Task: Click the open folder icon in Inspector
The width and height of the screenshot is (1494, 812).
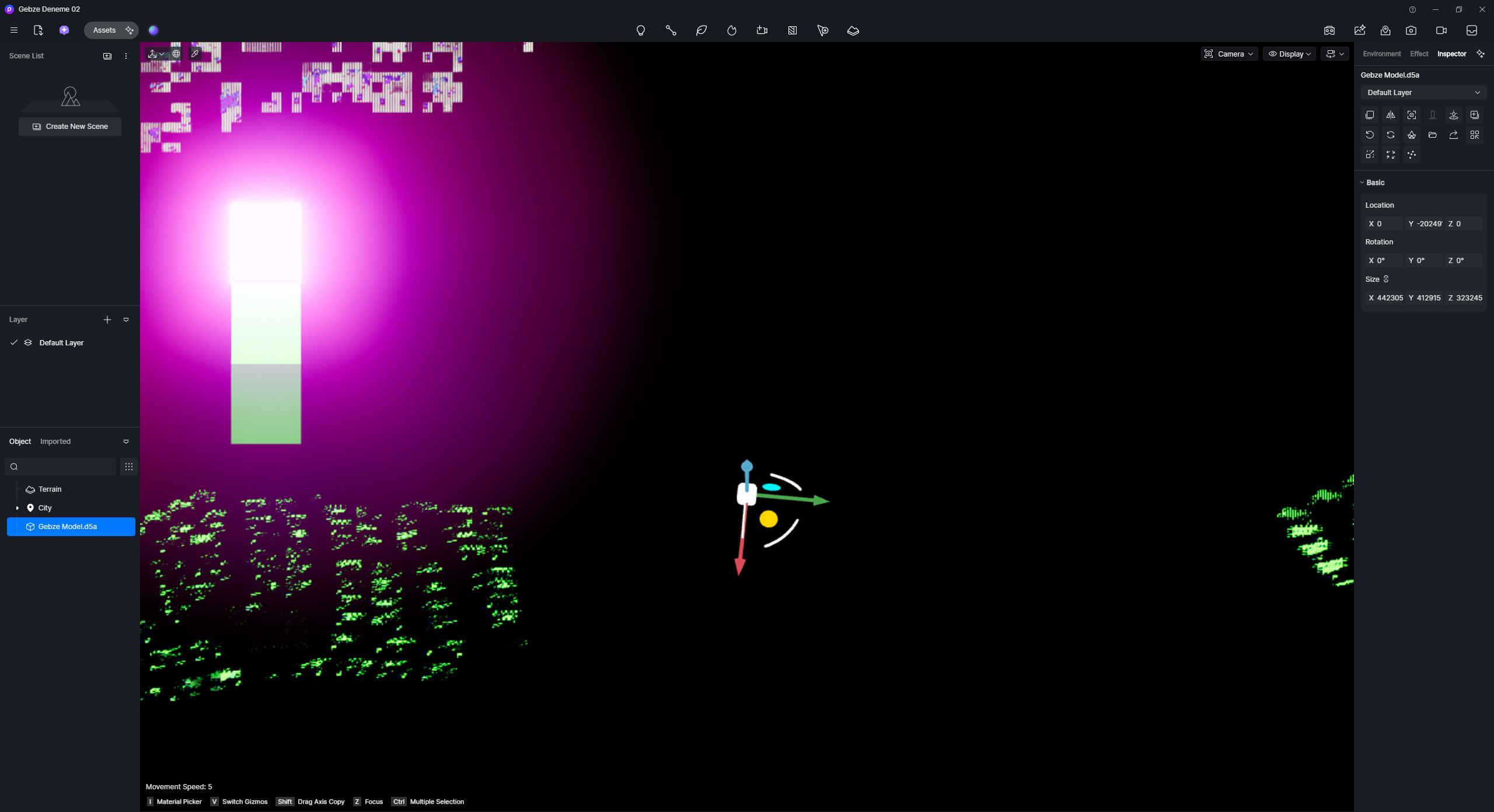Action: (x=1432, y=135)
